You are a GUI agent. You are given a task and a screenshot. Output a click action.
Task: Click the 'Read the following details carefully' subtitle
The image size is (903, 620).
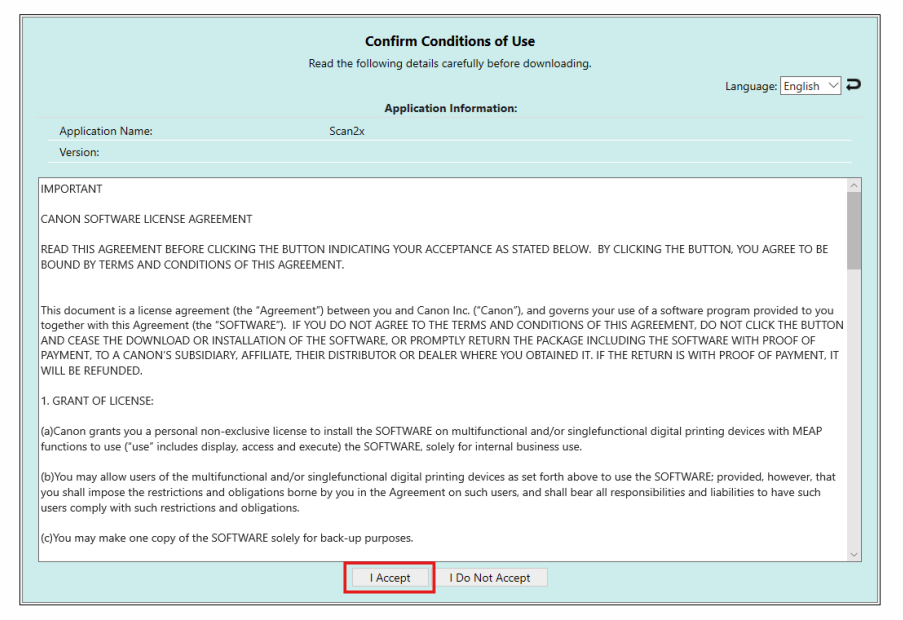pos(450,63)
